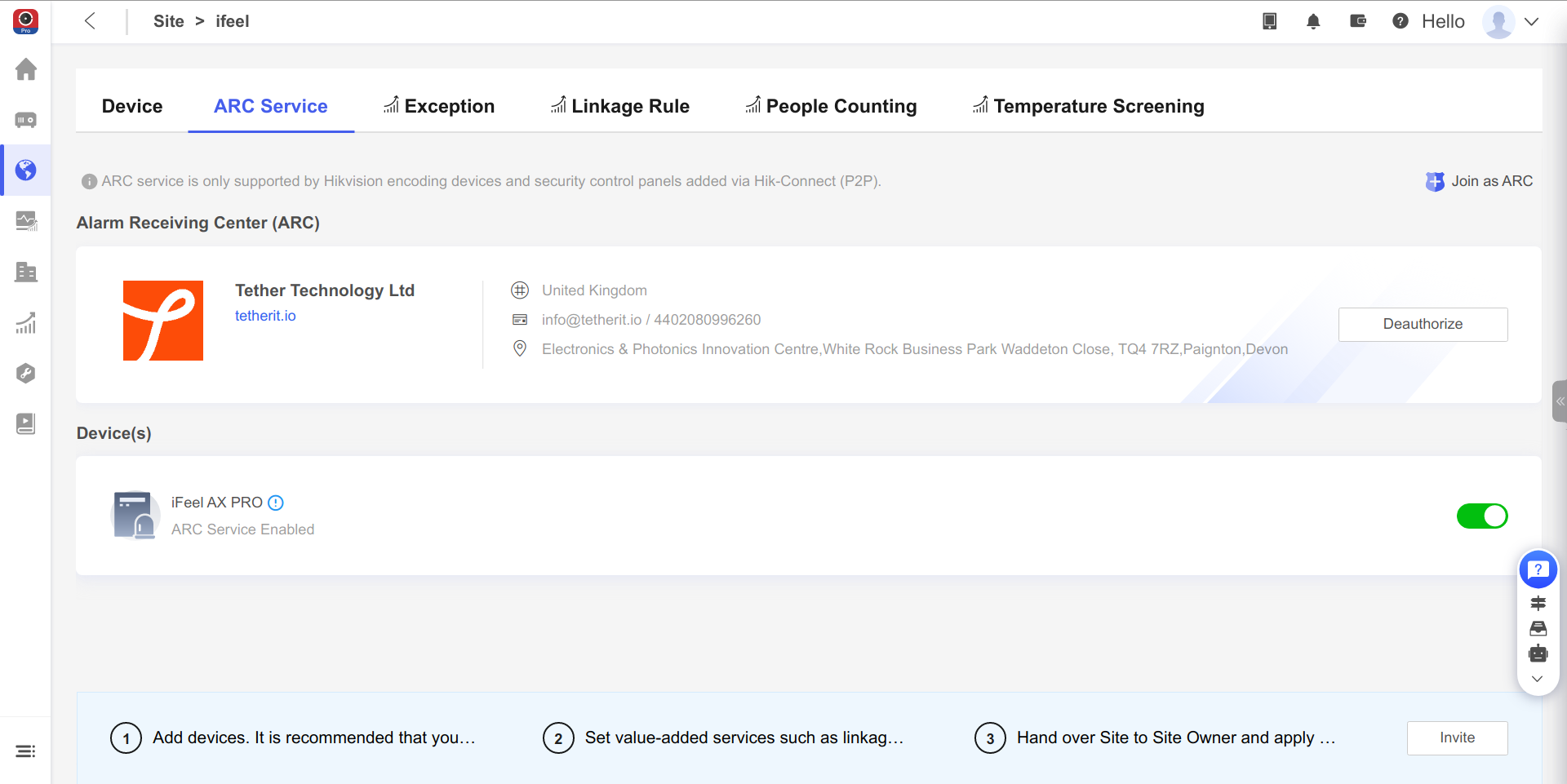Screen dimensions: 1567x784
Task: Open the notifications bell icon
Action: (x=1313, y=22)
